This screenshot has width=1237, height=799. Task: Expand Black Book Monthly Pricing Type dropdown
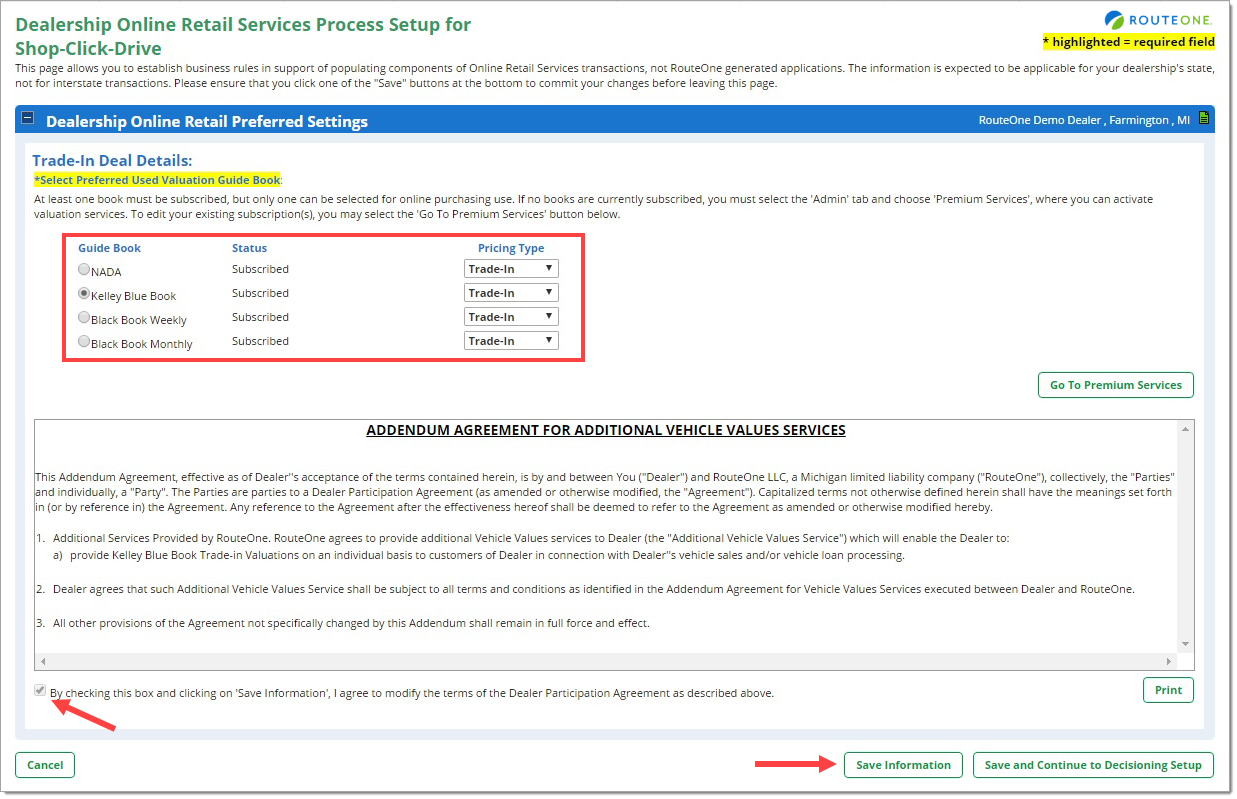tap(511, 341)
